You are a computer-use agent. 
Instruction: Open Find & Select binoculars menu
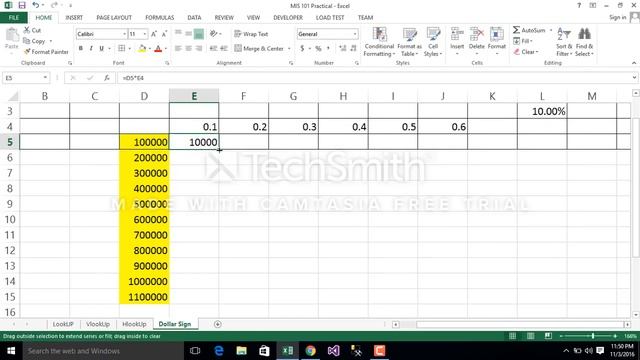coord(584,42)
